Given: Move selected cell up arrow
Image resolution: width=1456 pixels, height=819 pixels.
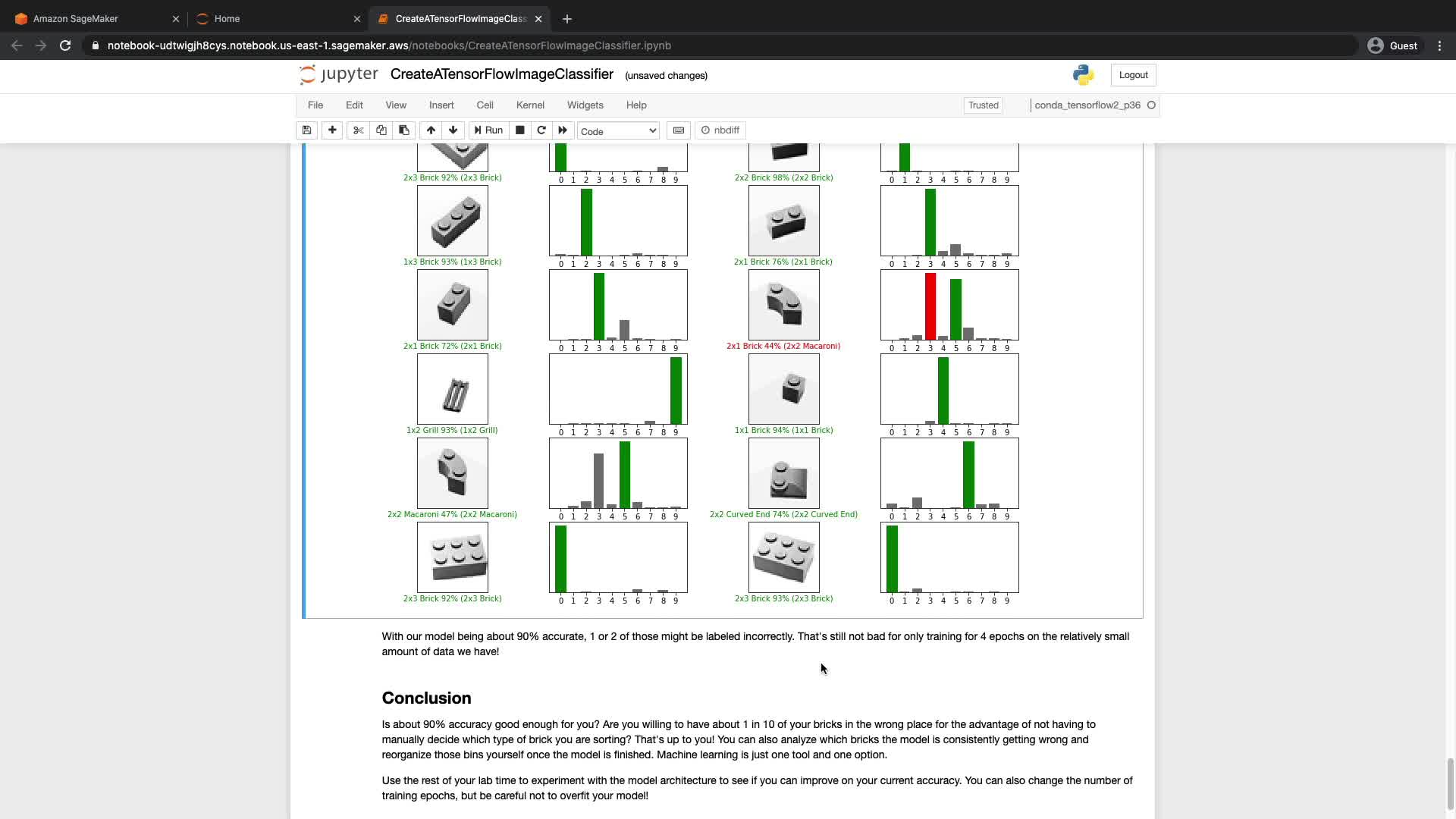Looking at the screenshot, I should tap(431, 130).
